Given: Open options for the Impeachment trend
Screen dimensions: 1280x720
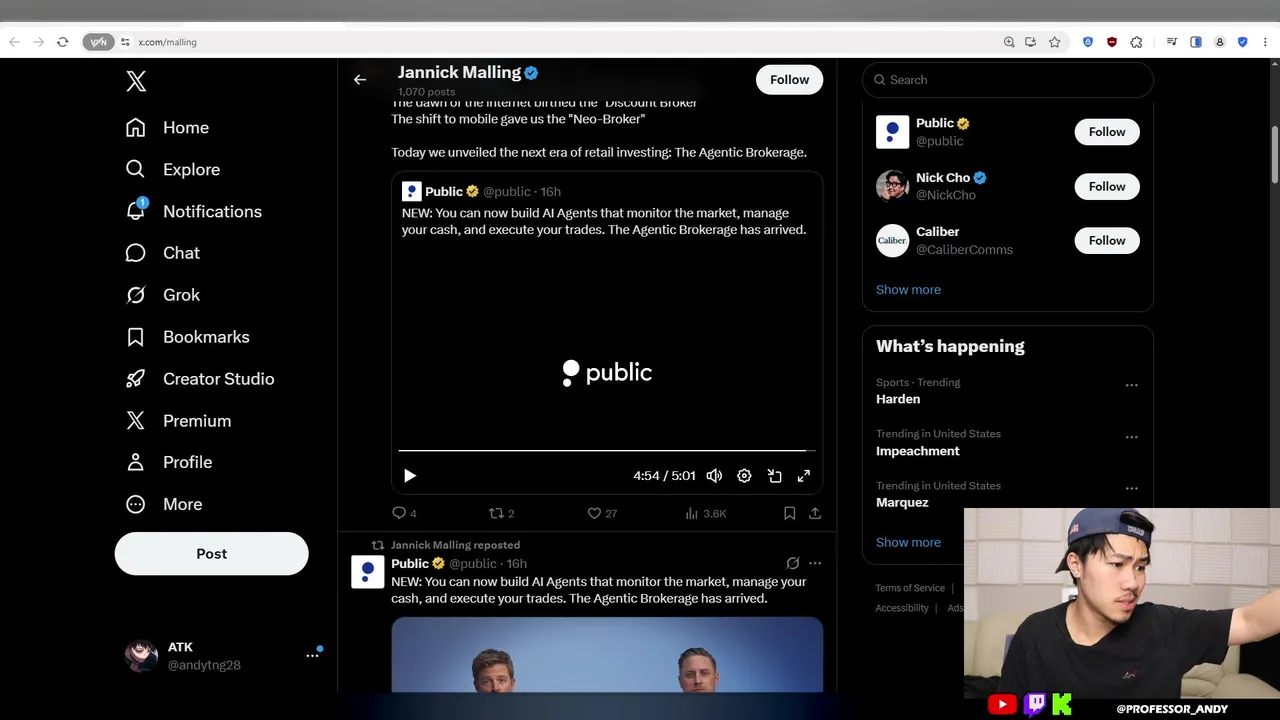Looking at the screenshot, I should [x=1131, y=437].
